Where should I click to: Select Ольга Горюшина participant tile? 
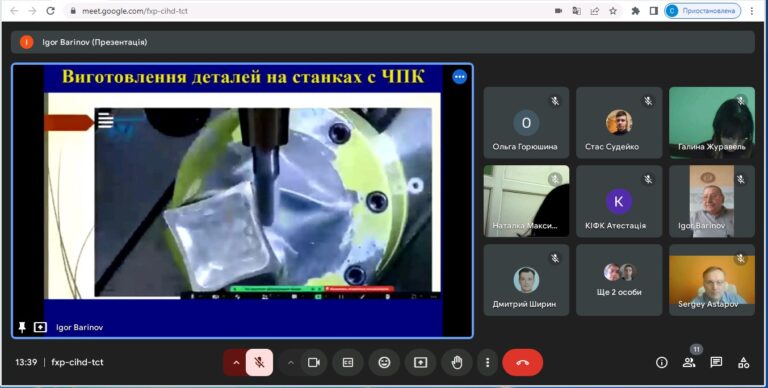(x=526, y=122)
